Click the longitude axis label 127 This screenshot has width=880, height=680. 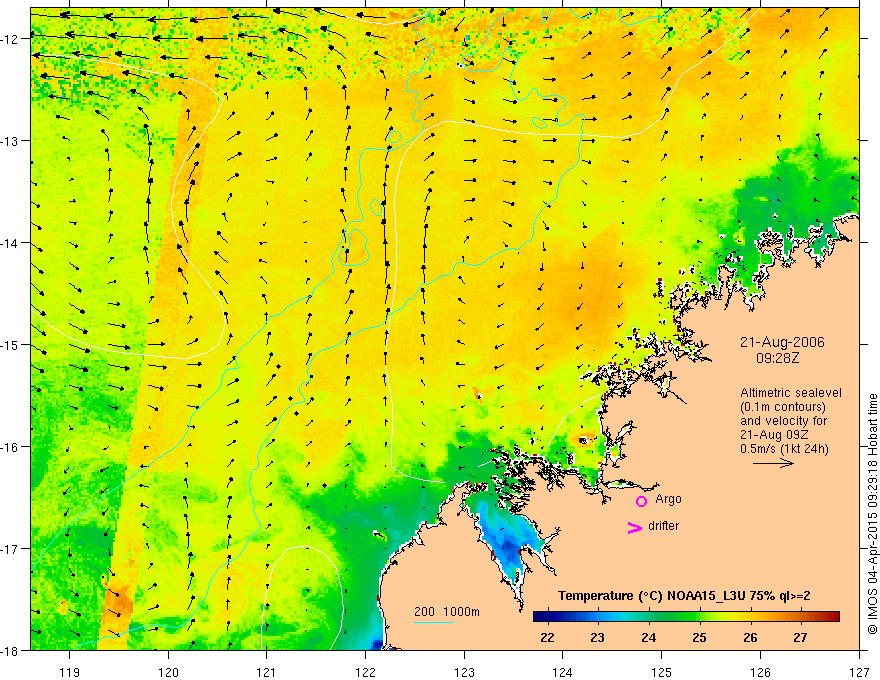[859, 672]
